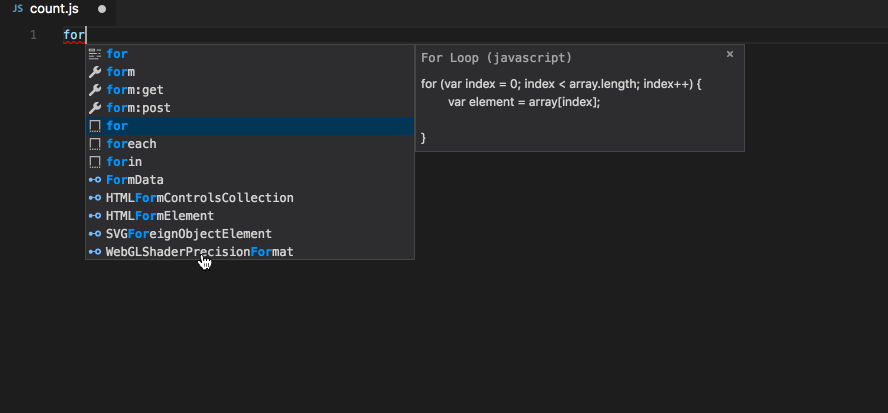This screenshot has height=413, width=888.
Task: Select the 'form:post' suggestion
Action: (250, 108)
